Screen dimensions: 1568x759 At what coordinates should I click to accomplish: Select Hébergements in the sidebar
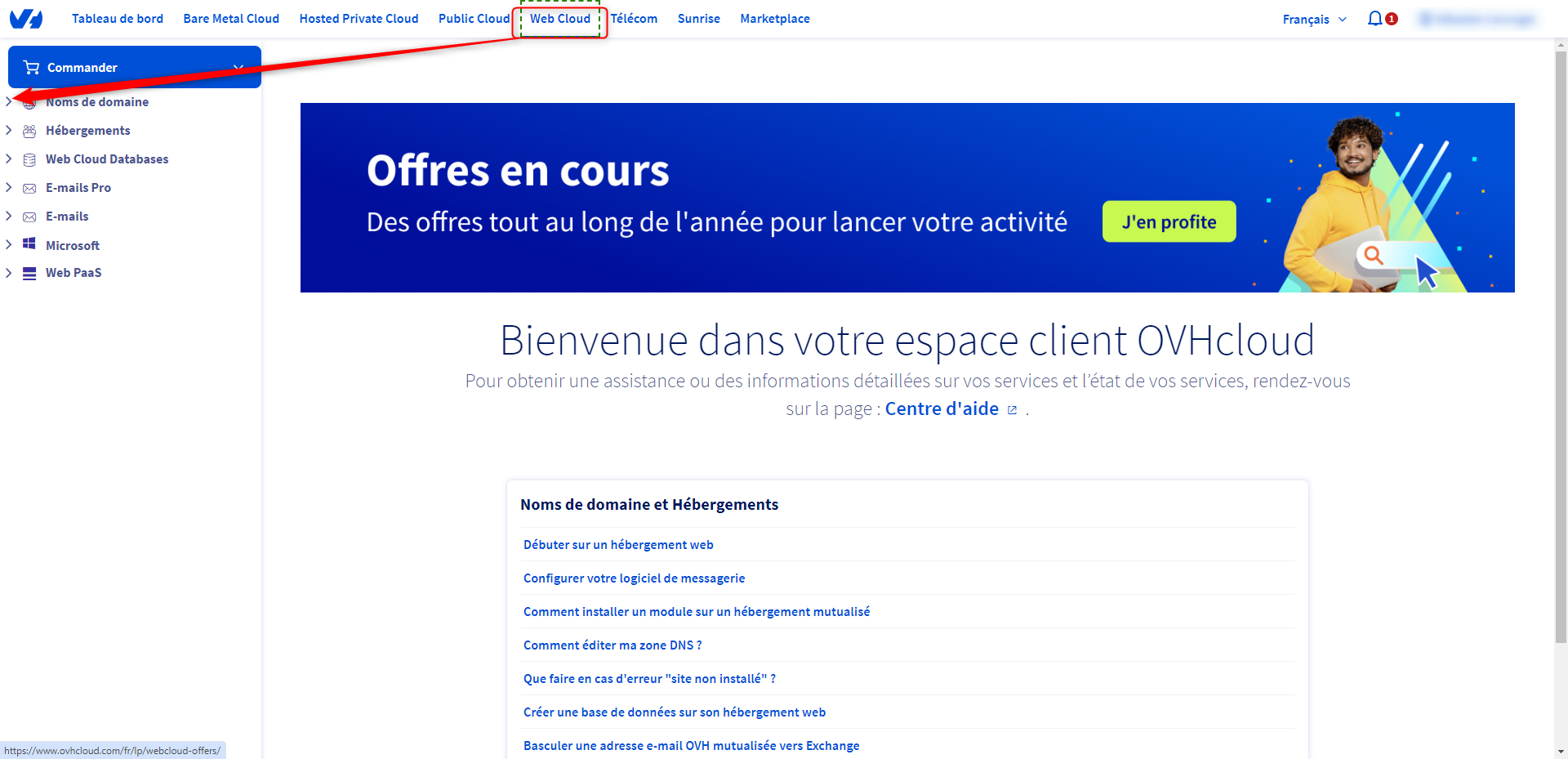click(88, 131)
